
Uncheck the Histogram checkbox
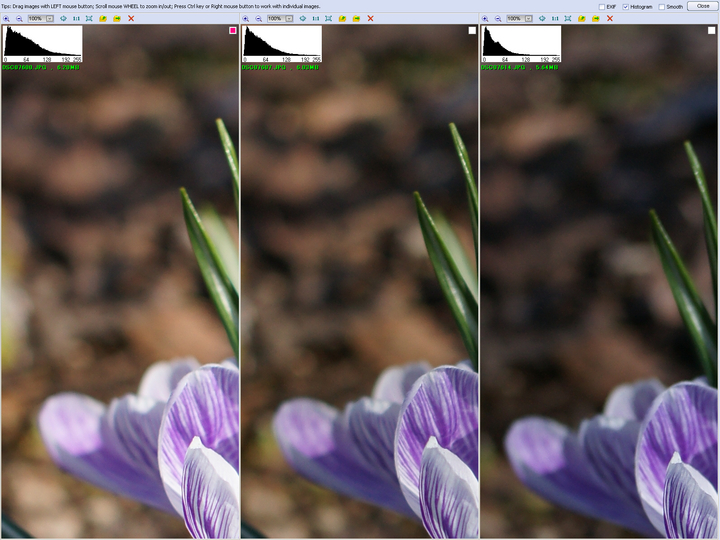coord(625,7)
